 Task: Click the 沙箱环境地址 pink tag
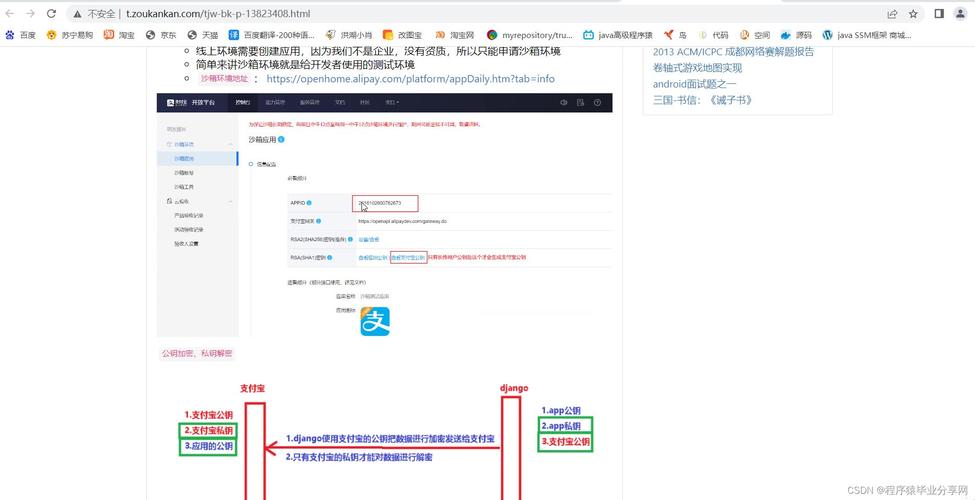click(224, 79)
